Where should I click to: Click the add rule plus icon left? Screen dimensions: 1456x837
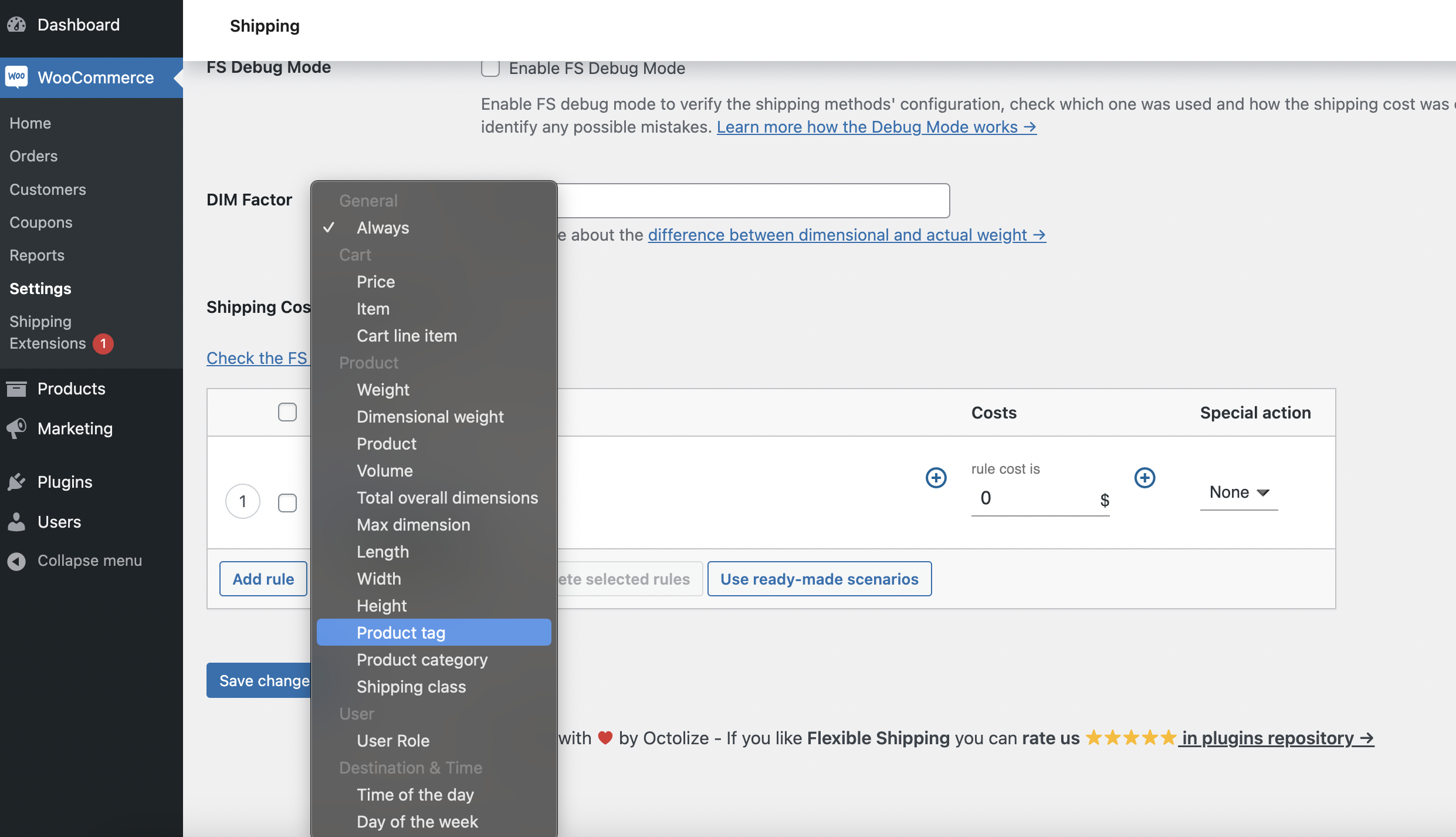tap(936, 476)
